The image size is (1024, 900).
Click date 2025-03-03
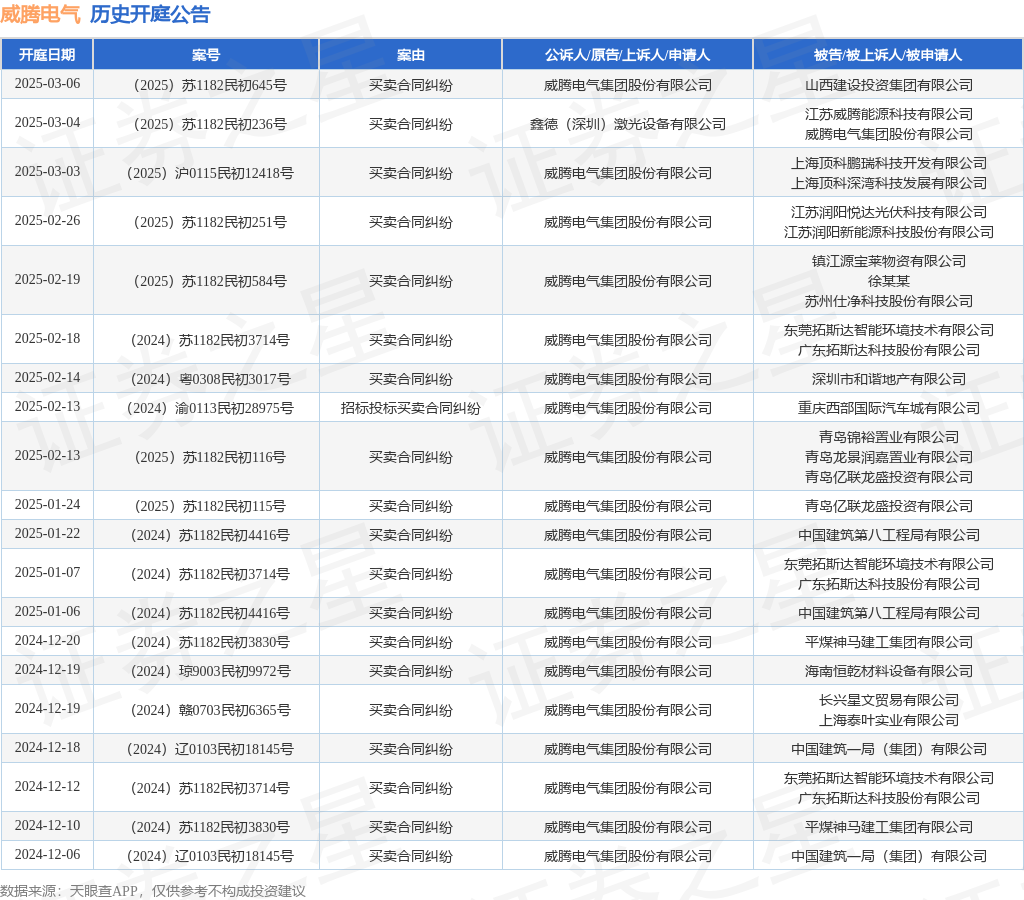[x=47, y=172]
